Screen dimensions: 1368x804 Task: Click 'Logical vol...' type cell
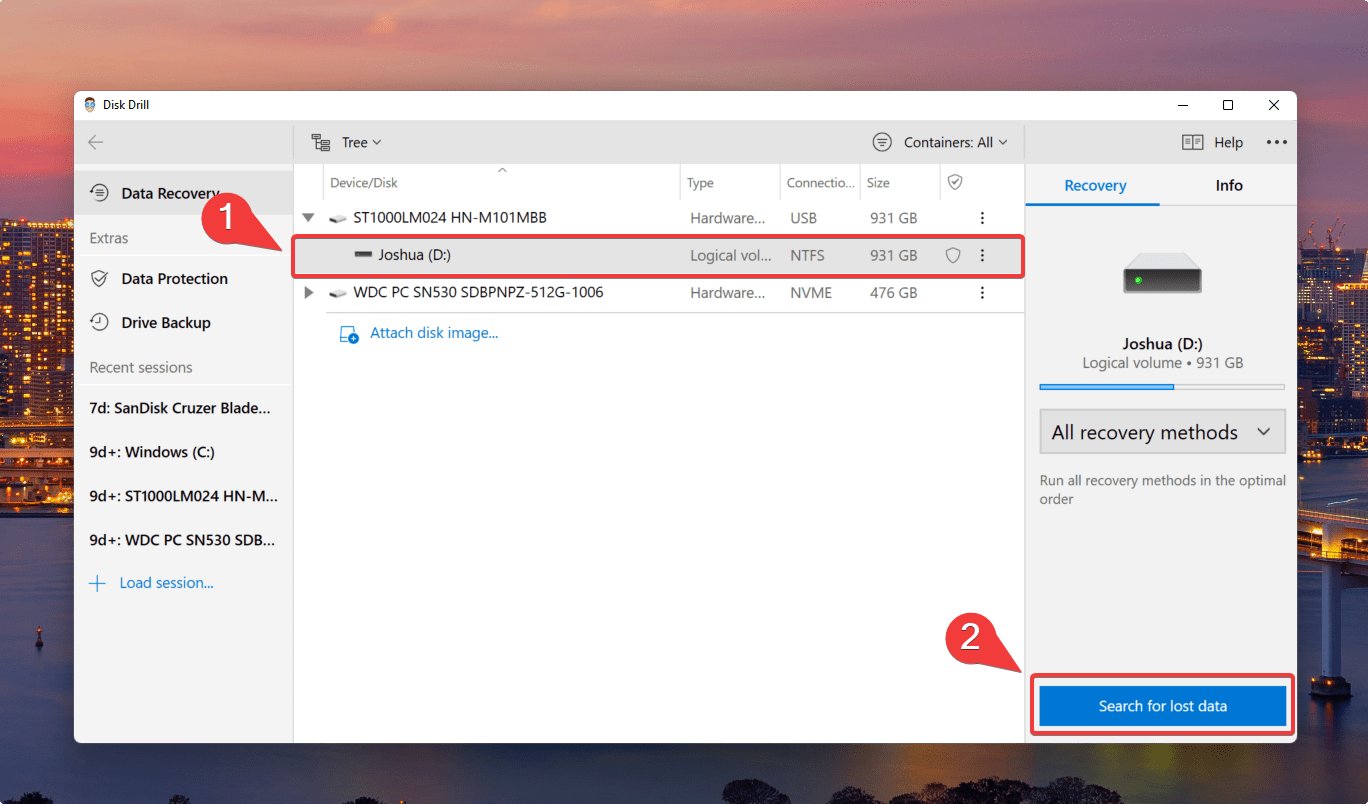(x=731, y=255)
